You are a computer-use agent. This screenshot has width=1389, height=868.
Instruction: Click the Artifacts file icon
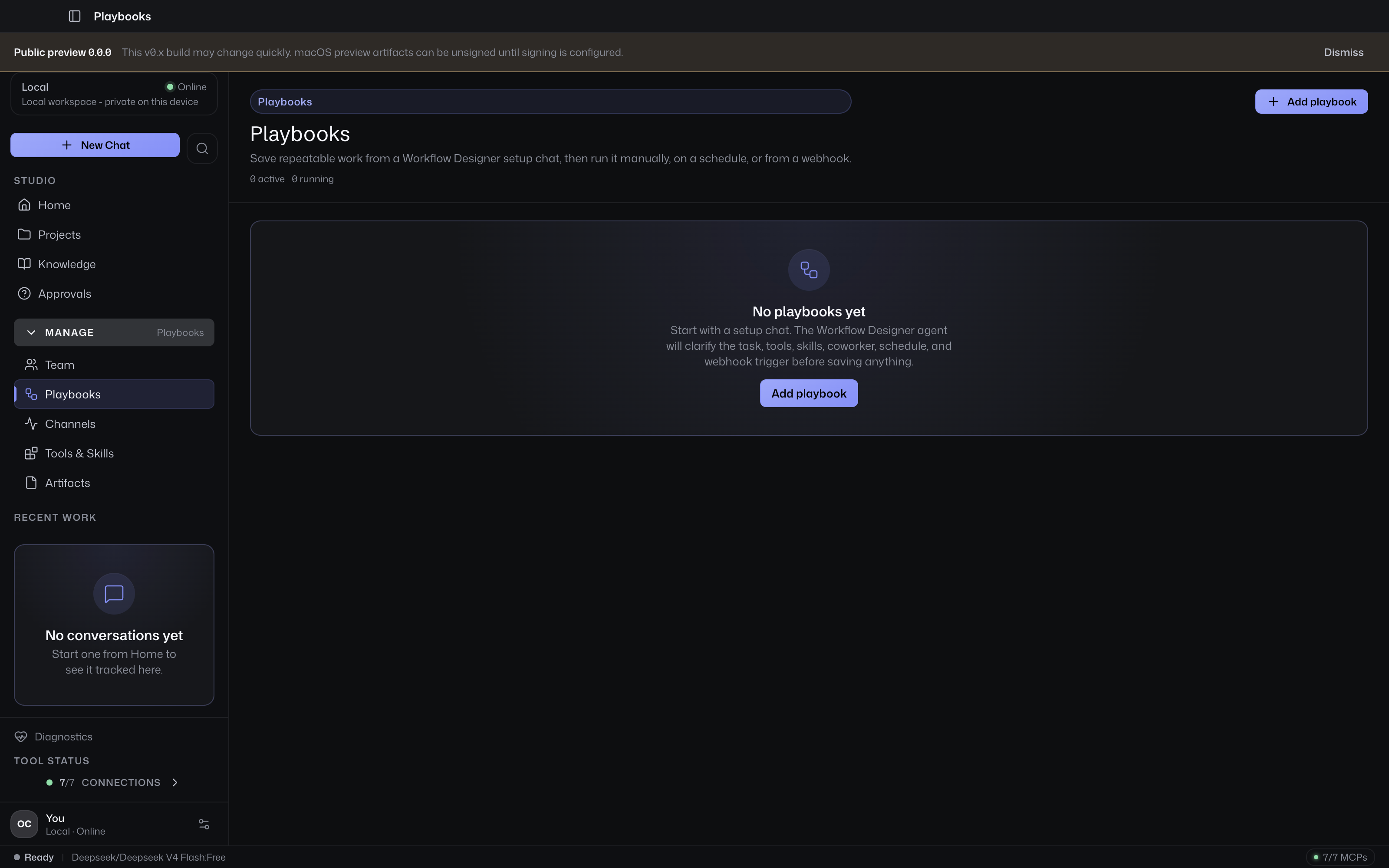coord(31,483)
